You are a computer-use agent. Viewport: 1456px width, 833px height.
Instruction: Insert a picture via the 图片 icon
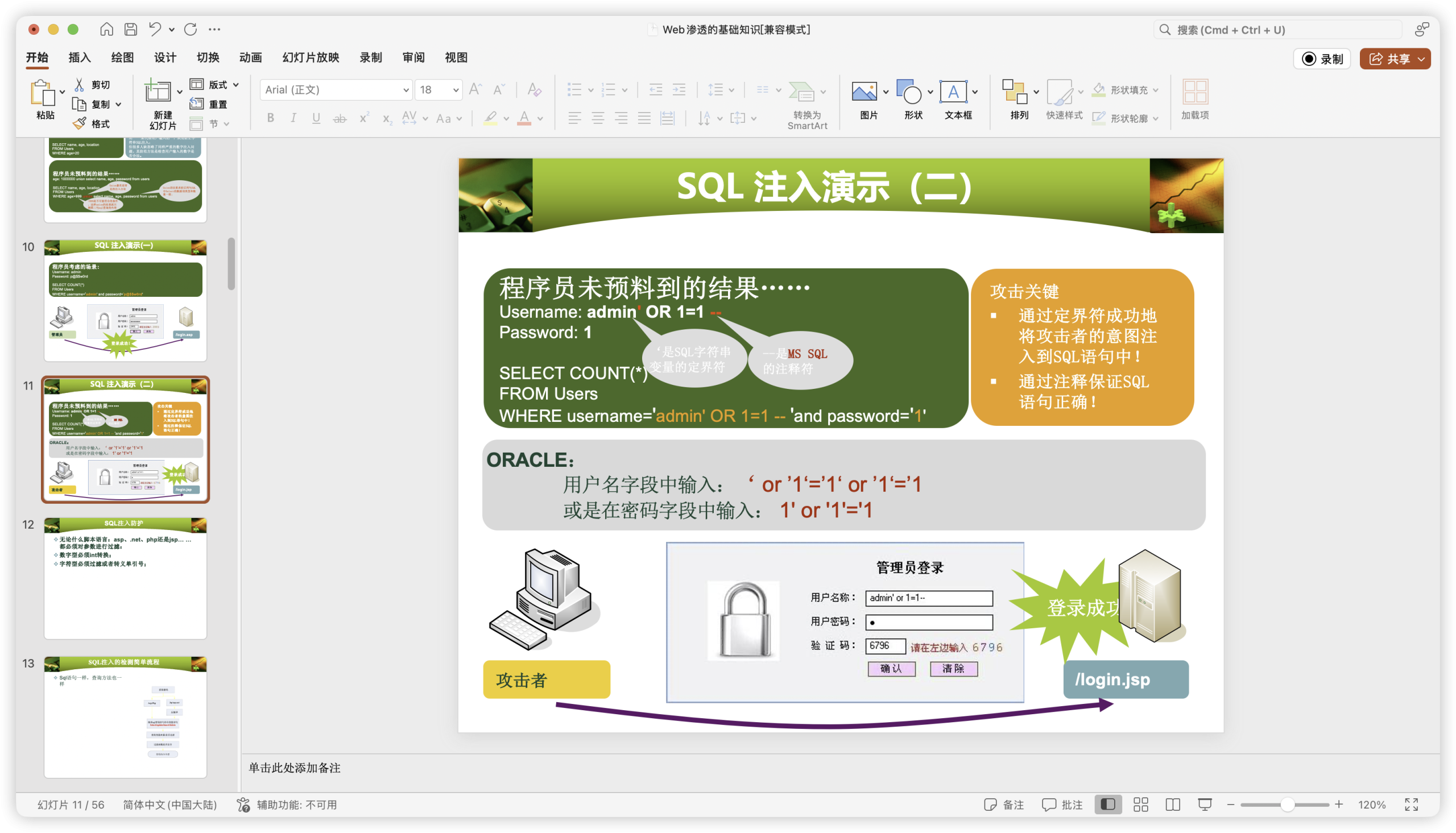[x=864, y=92]
